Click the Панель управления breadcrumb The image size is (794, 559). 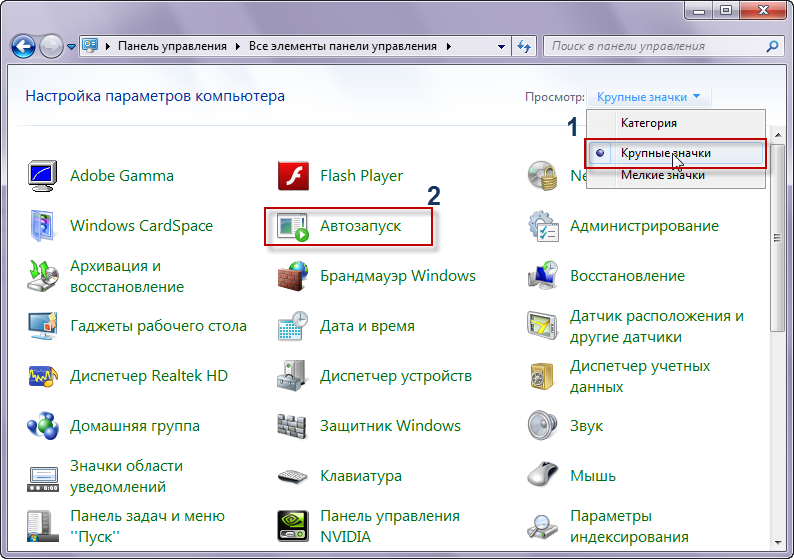tap(172, 46)
